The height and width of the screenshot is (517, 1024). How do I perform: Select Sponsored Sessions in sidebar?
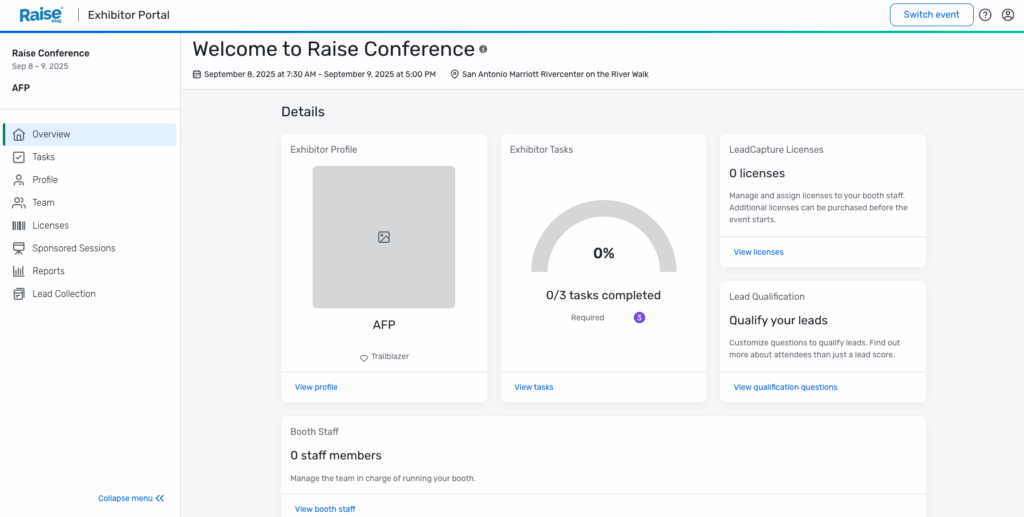click(89, 249)
